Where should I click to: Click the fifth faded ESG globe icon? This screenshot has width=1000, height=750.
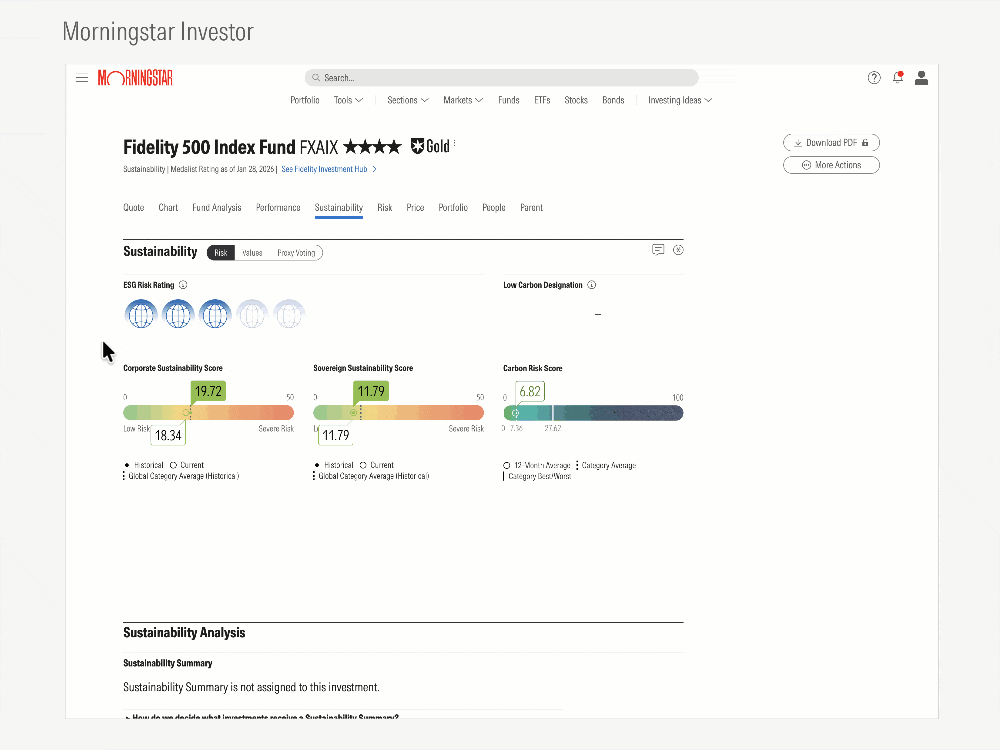pyautogui.click(x=289, y=314)
